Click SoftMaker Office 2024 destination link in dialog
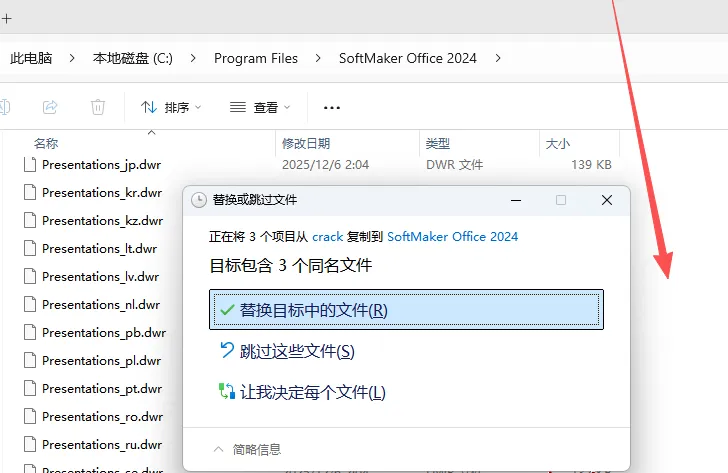728x473 pixels. [x=452, y=237]
